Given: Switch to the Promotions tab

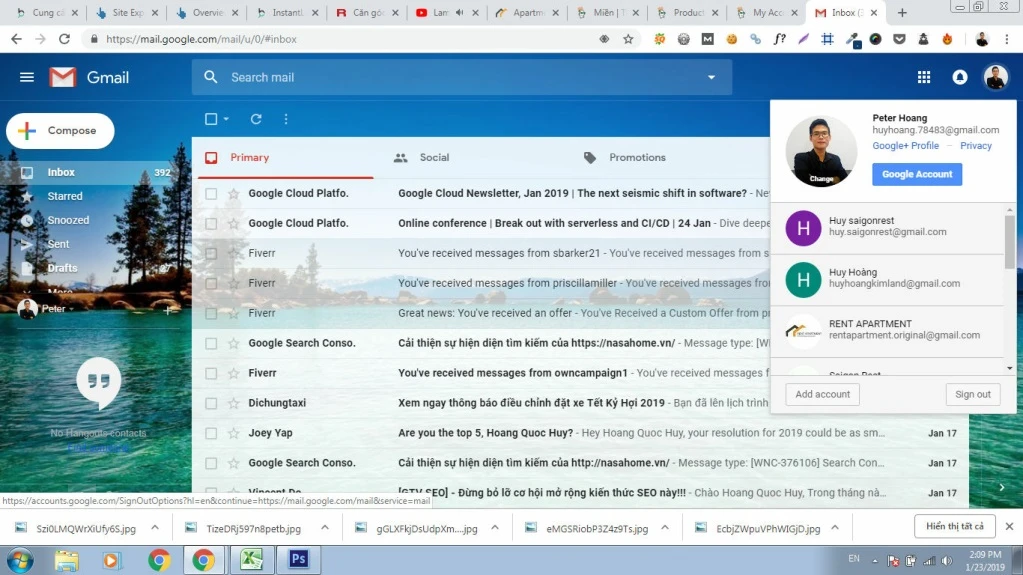Looking at the screenshot, I should click(x=636, y=158).
